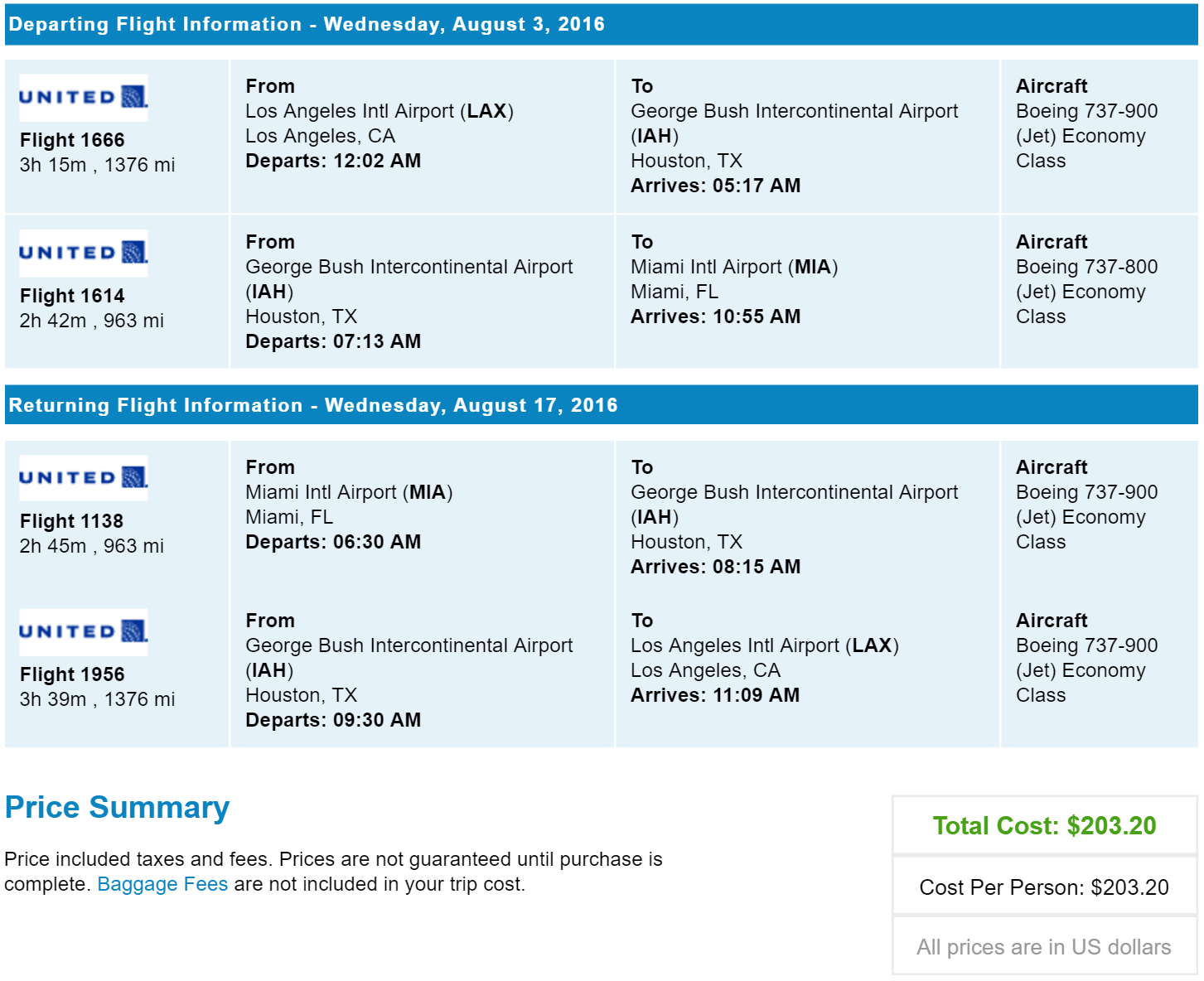Click the Flight 1666 number label
1204x981 pixels.
(72, 140)
